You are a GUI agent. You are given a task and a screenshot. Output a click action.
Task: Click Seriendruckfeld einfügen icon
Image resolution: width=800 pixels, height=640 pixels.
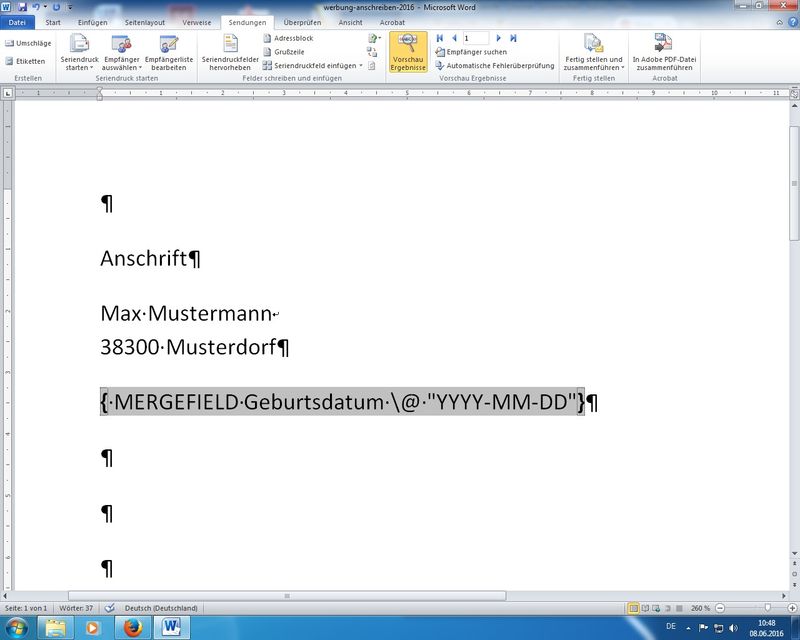[x=267, y=66]
